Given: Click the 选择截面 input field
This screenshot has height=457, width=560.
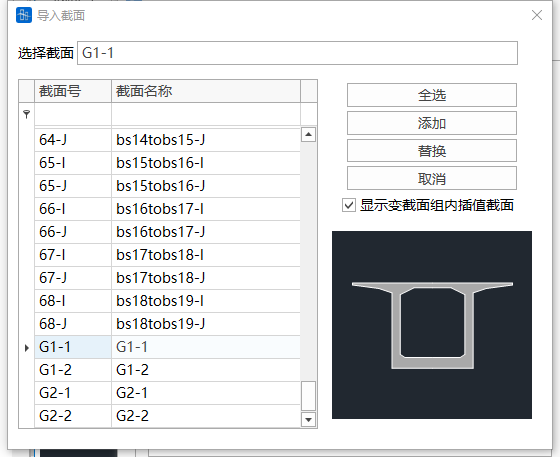Looking at the screenshot, I should 297,53.
